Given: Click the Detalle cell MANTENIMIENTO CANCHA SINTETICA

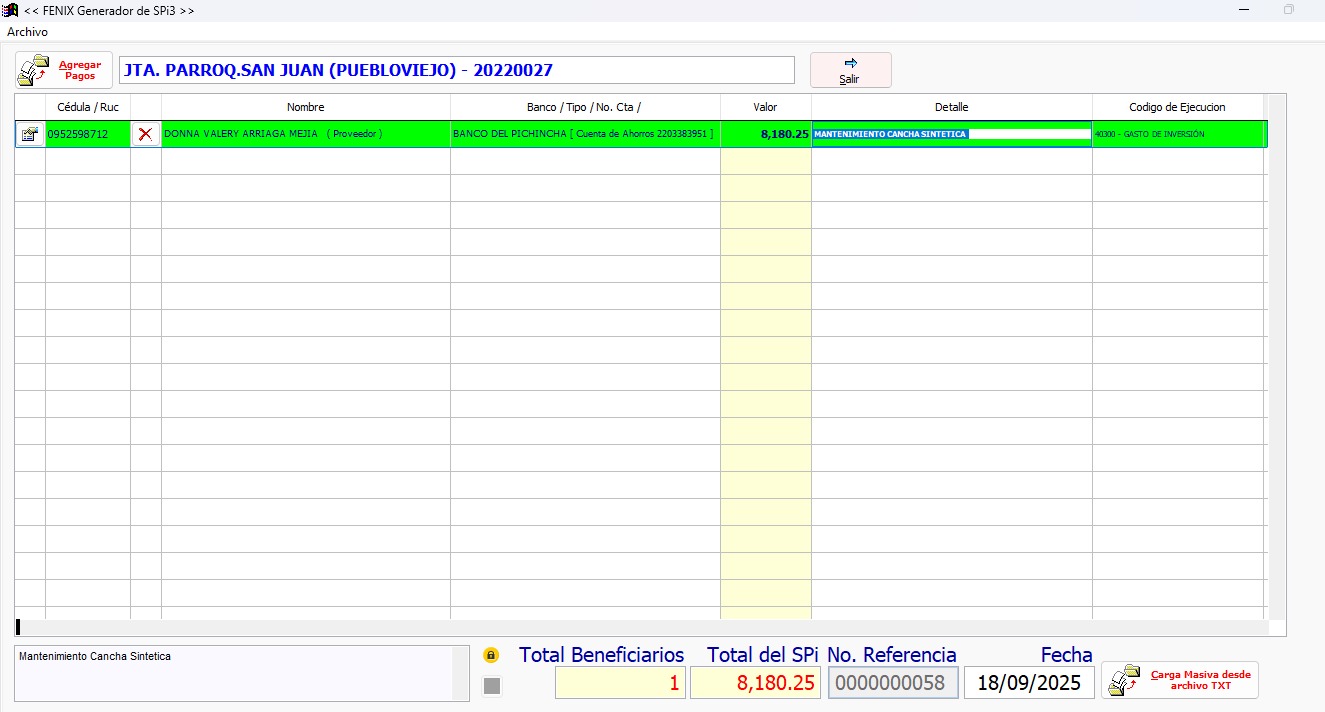Looking at the screenshot, I should coord(950,134).
